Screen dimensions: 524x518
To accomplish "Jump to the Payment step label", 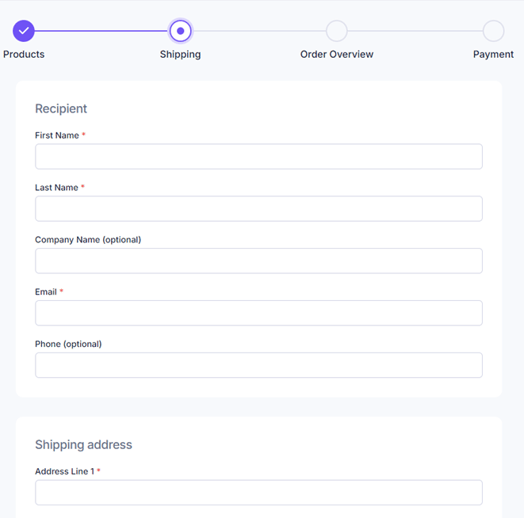I will pyautogui.click(x=493, y=54).
